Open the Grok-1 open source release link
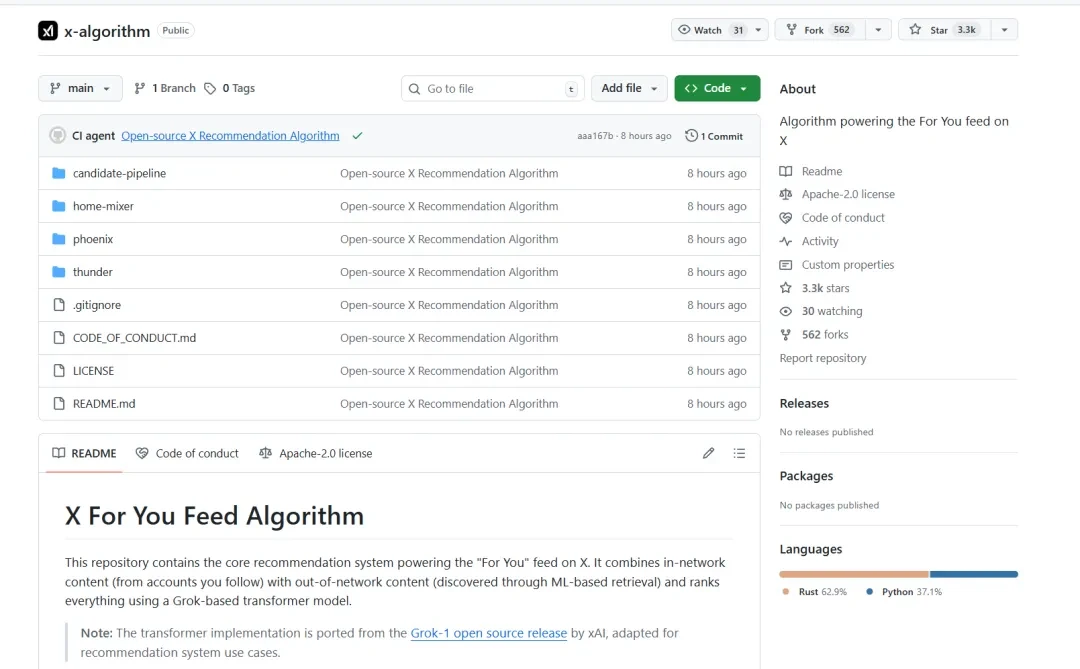This screenshot has width=1080, height=669. click(x=488, y=632)
